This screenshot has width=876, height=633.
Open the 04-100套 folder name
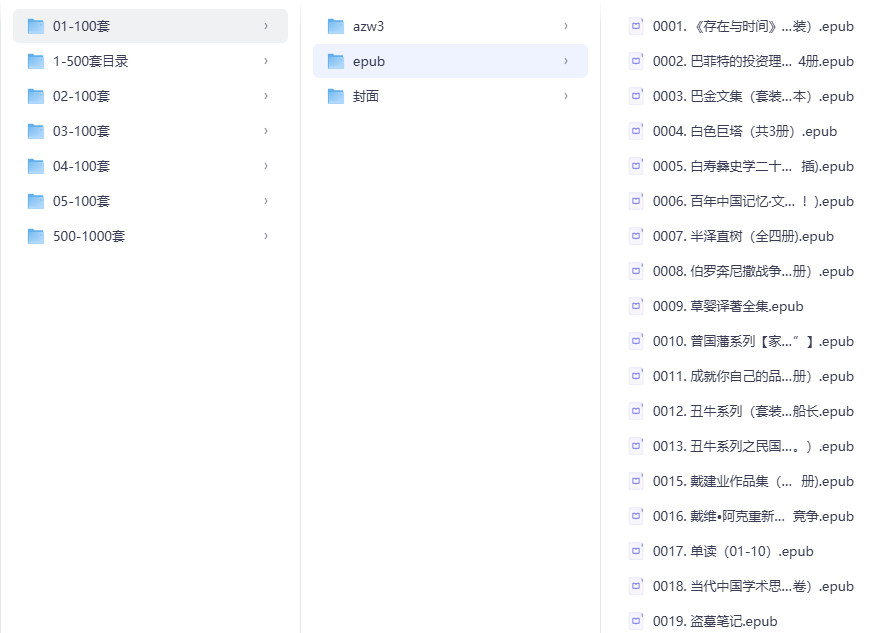82,166
